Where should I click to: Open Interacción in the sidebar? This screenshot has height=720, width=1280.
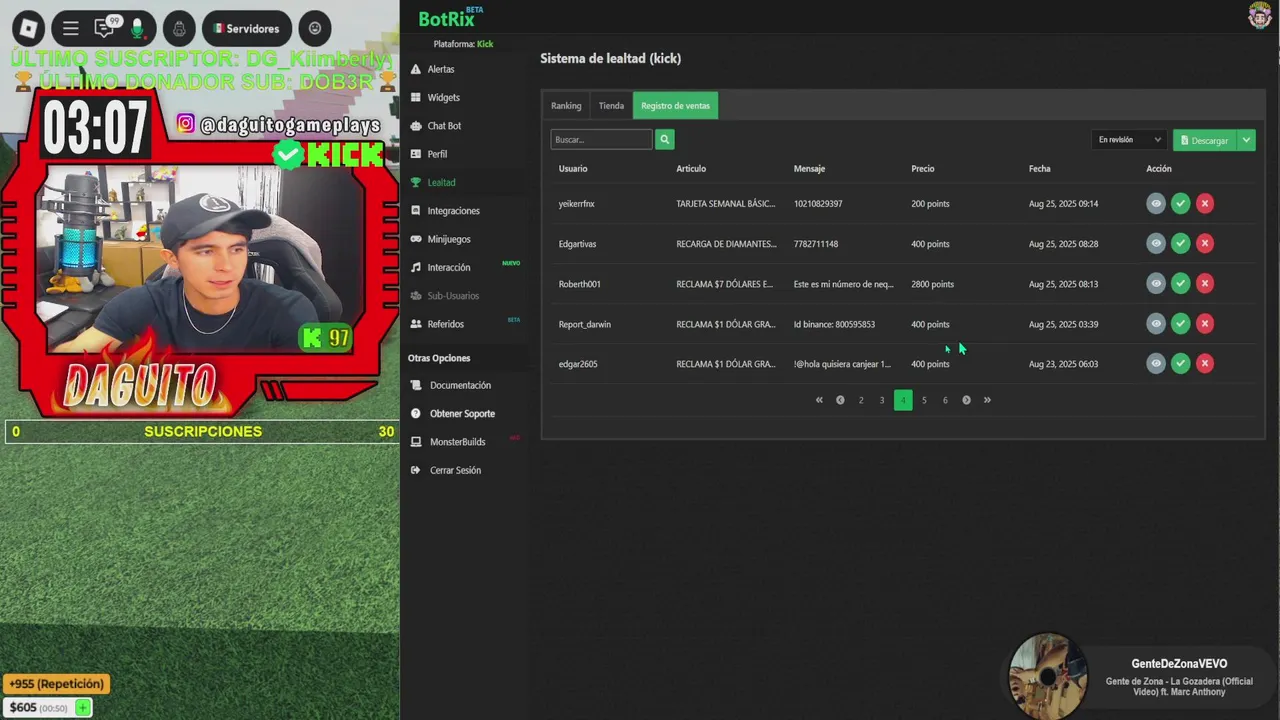tap(448, 267)
